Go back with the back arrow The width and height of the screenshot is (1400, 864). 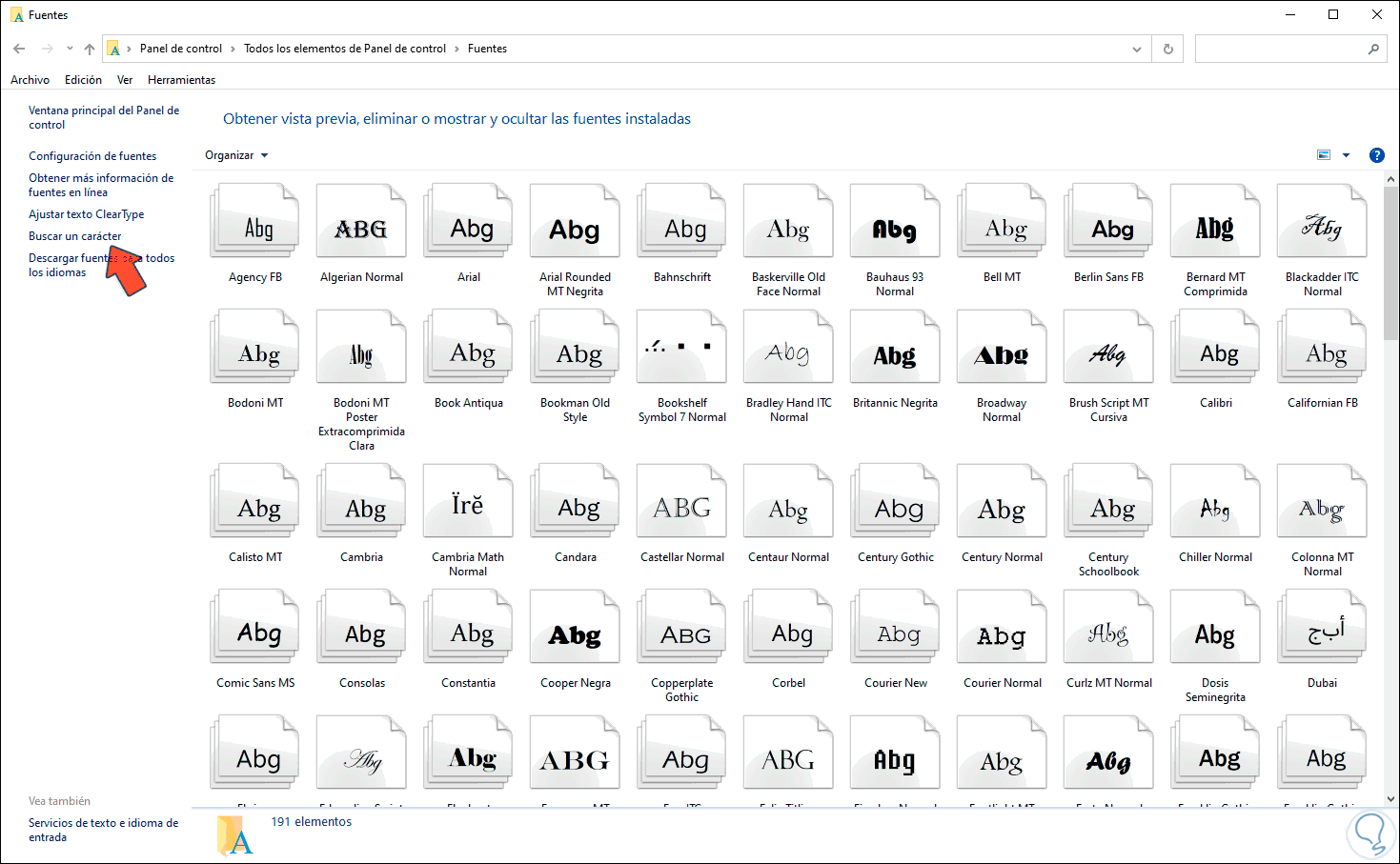pyautogui.click(x=19, y=49)
